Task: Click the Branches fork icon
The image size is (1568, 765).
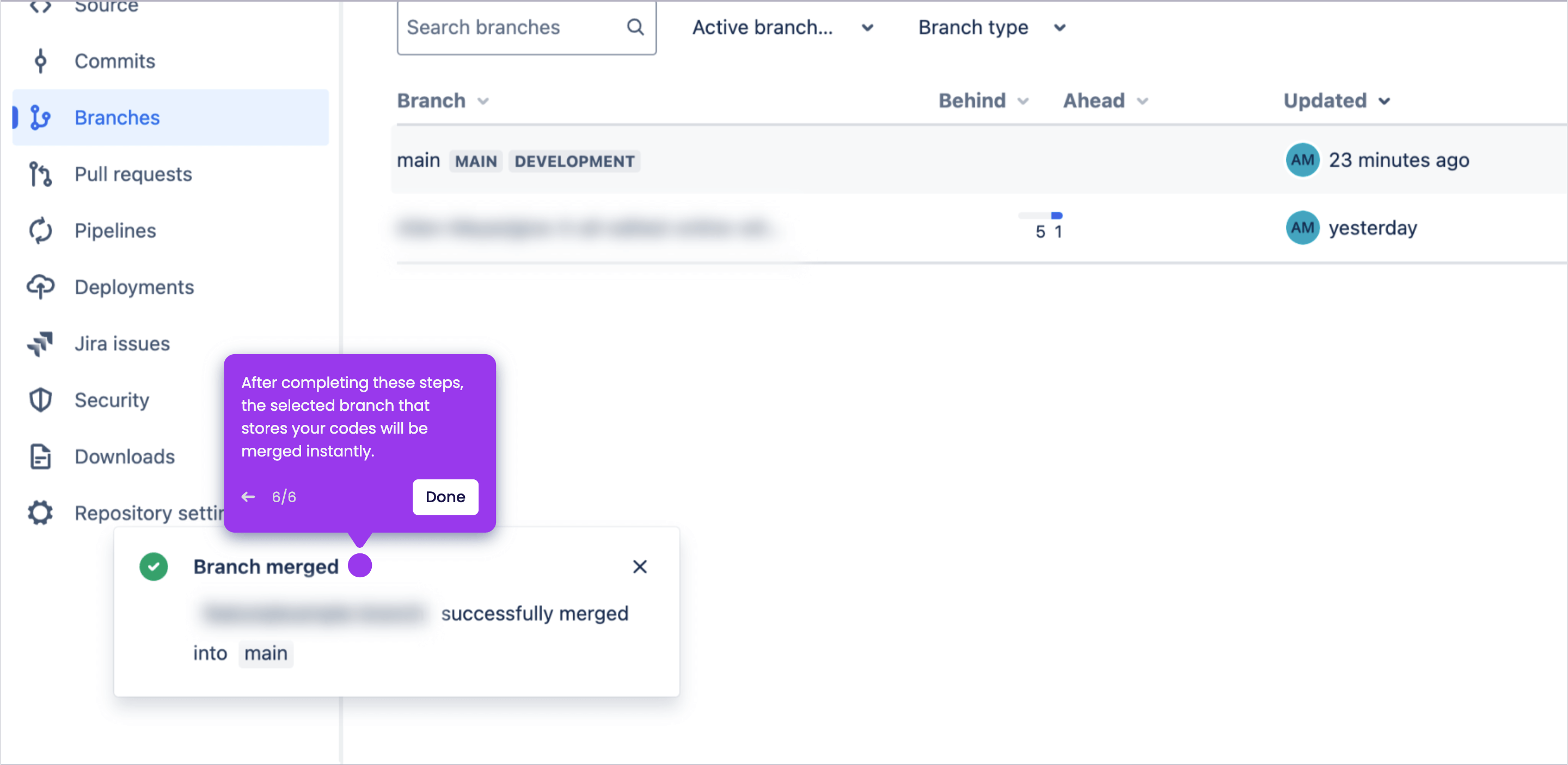Action: pos(40,118)
